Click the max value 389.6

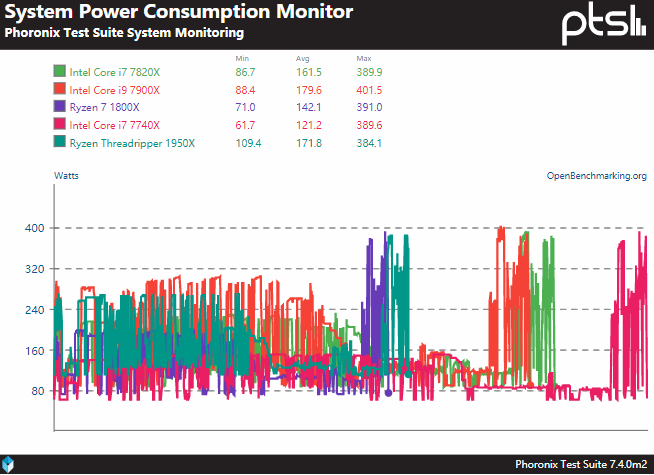tap(369, 125)
